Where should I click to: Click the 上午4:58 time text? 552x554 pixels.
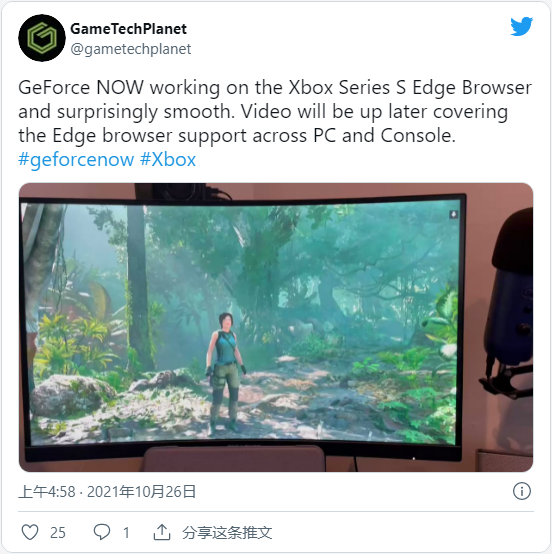click(x=47, y=491)
